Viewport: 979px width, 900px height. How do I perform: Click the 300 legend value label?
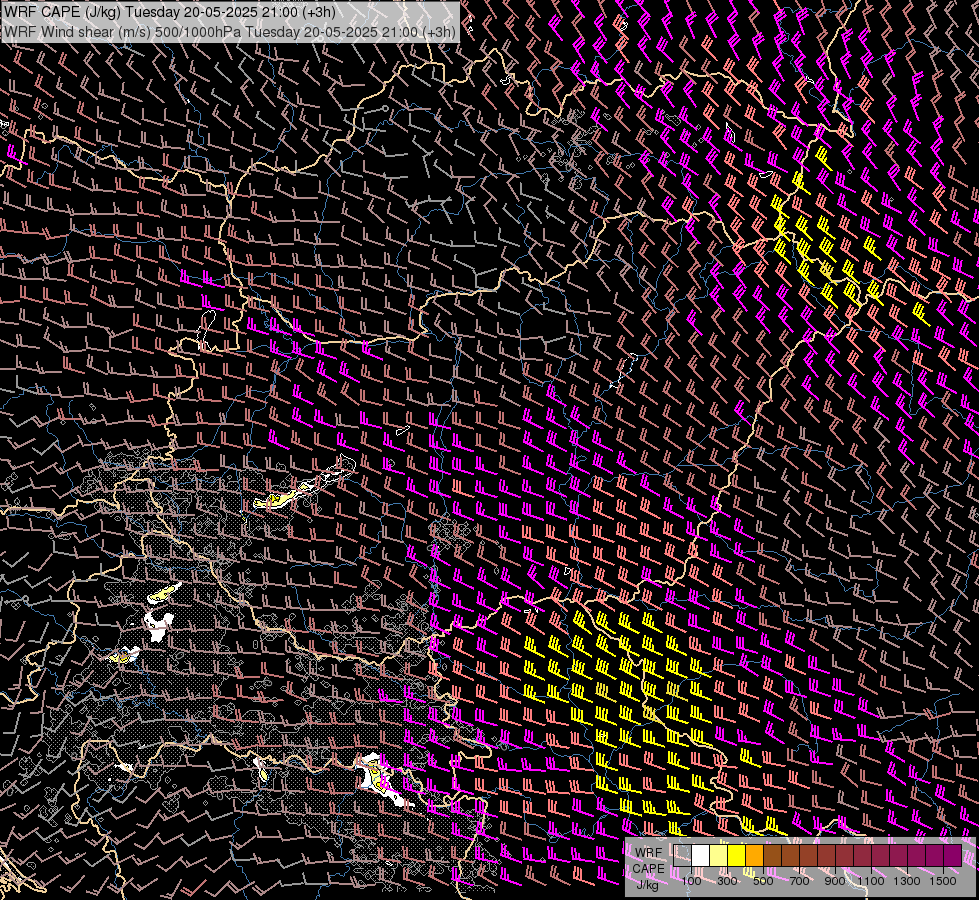(x=727, y=881)
